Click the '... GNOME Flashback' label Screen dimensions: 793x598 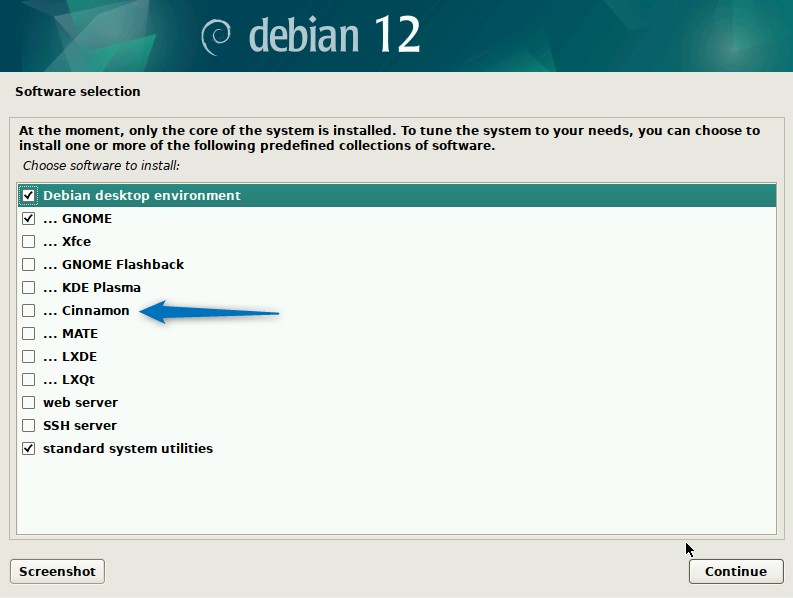pyautogui.click(x=113, y=265)
